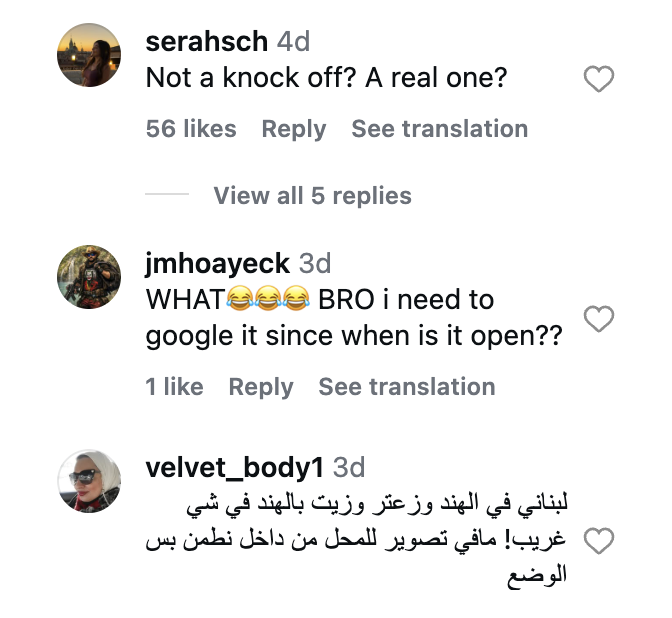Expand View all 5 replies
Screen dimensions: 672x618
point(312,196)
